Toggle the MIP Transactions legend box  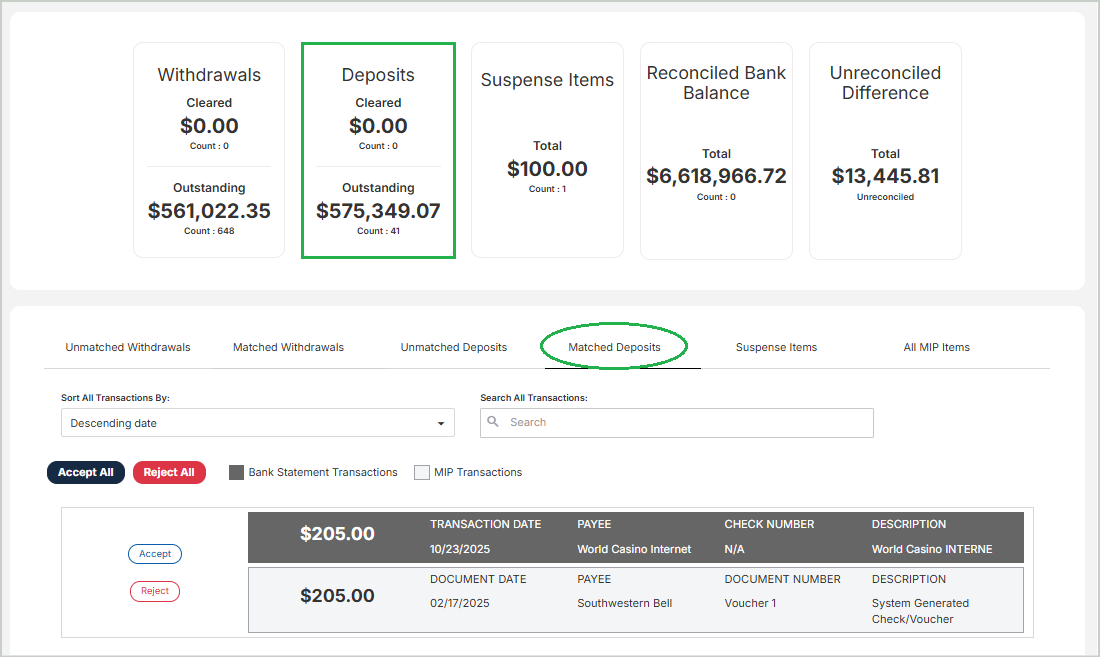click(422, 472)
